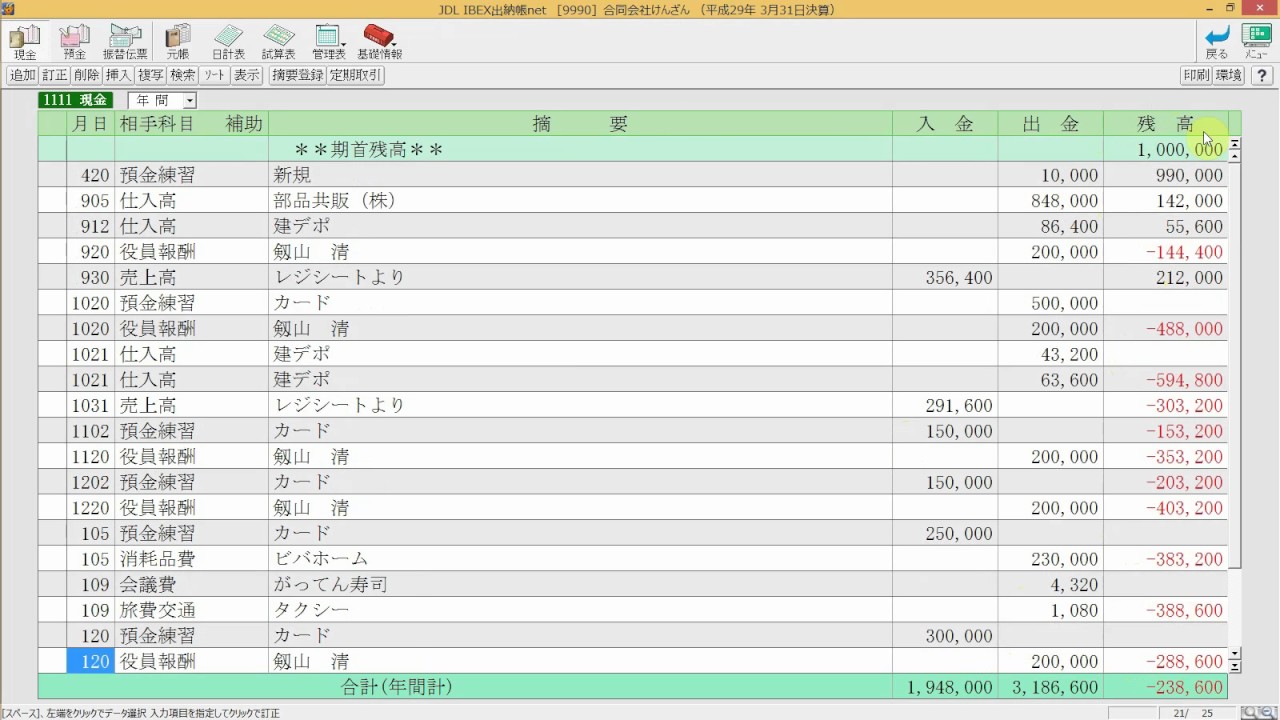Select the 旅費交通 account cell
This screenshot has height=720, width=1280.
pos(191,610)
